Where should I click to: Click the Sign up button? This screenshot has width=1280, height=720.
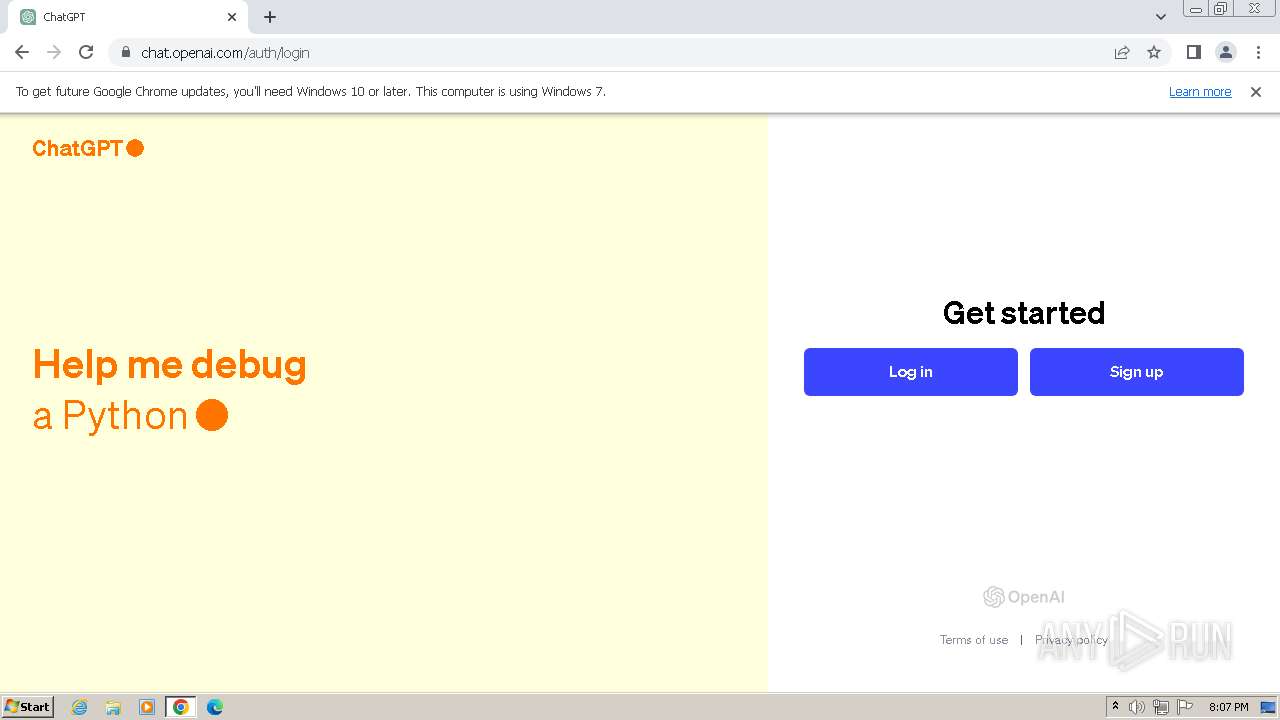(1137, 372)
